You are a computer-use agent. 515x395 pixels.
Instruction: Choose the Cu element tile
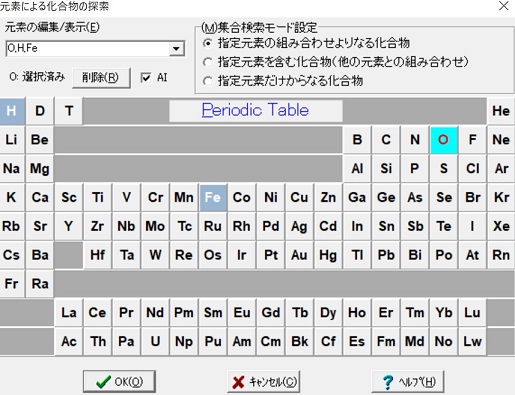(x=299, y=197)
